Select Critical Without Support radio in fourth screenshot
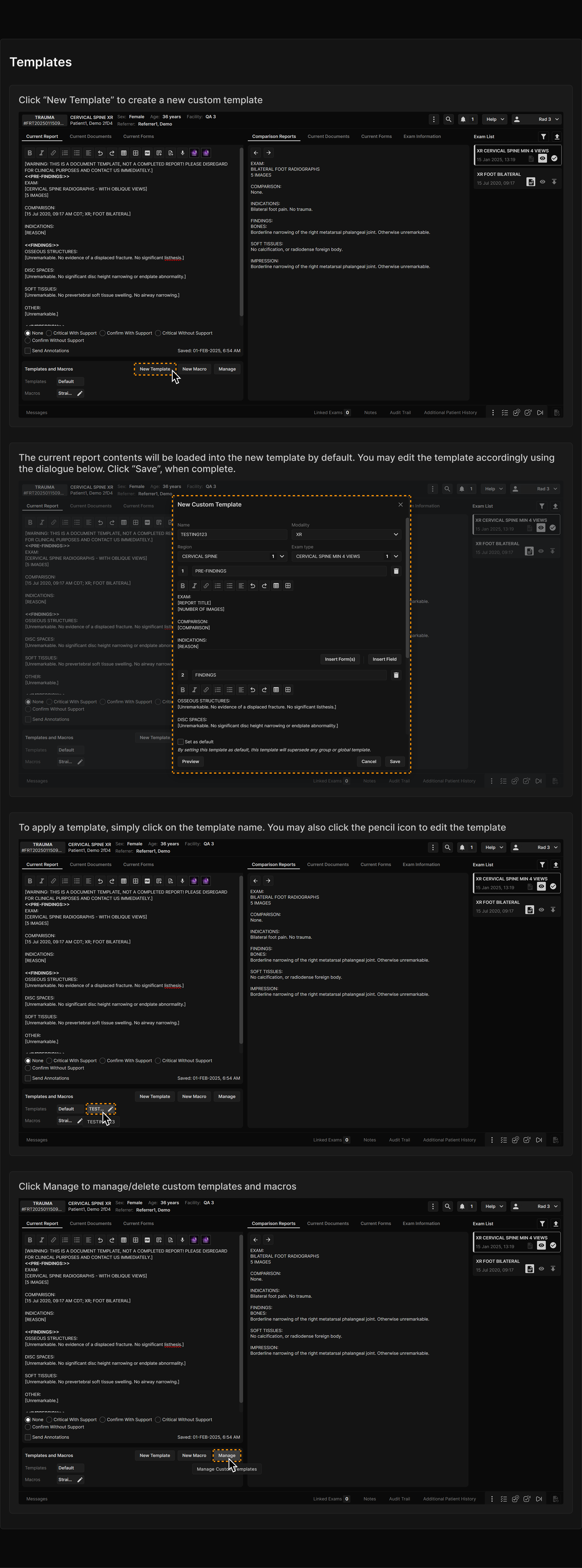This screenshot has height=1568, width=582. coord(158,1420)
